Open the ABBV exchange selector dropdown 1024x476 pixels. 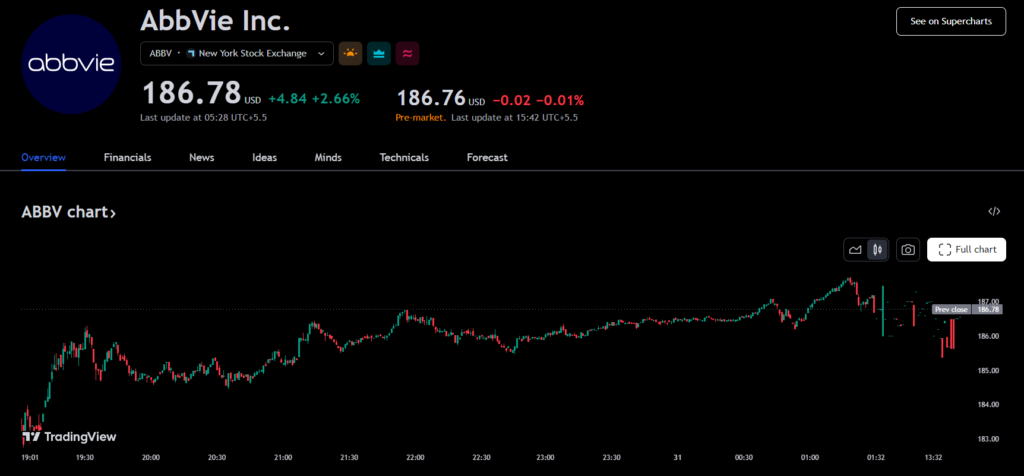[x=237, y=54]
